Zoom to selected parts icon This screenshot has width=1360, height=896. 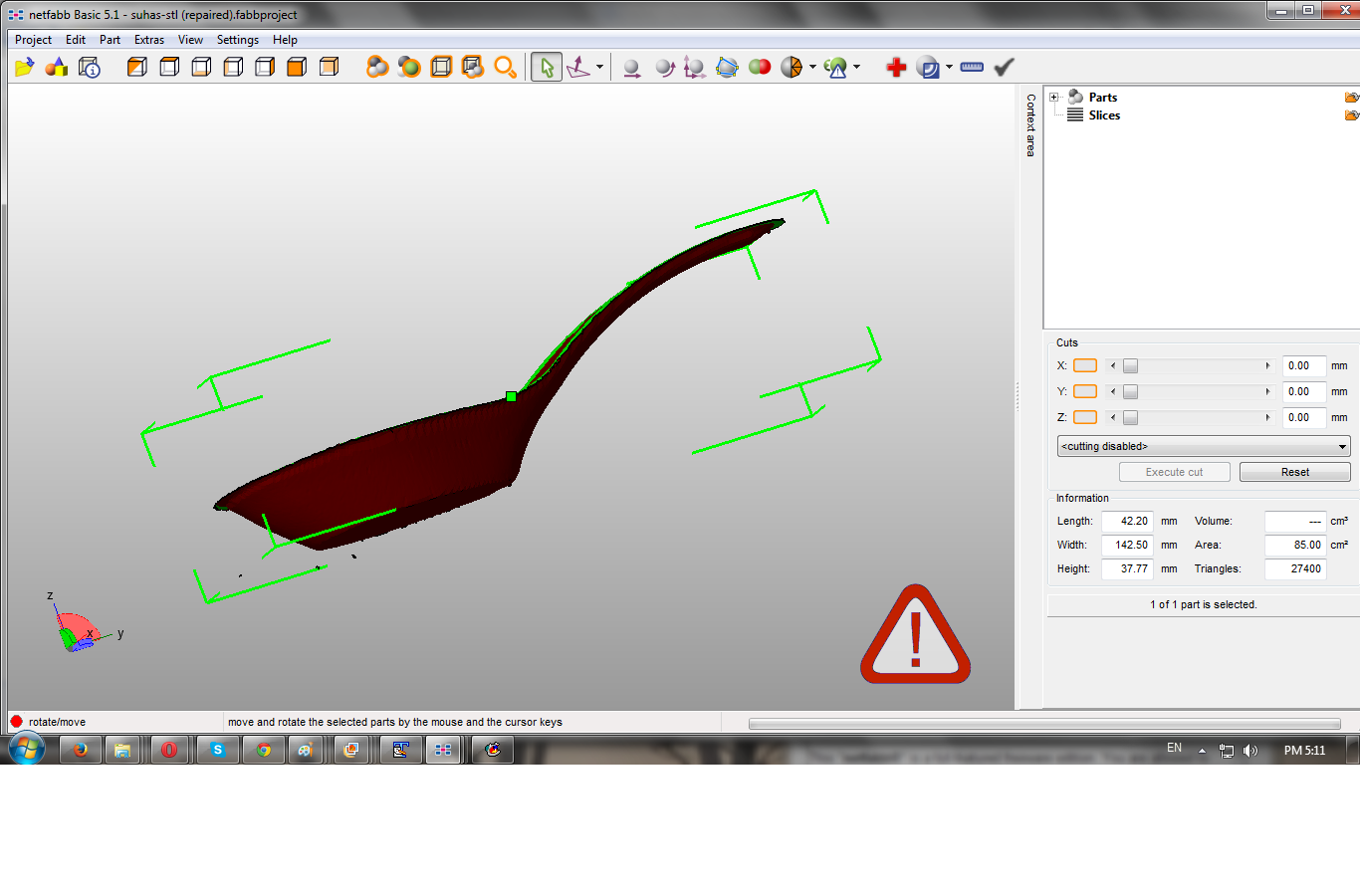coord(409,67)
